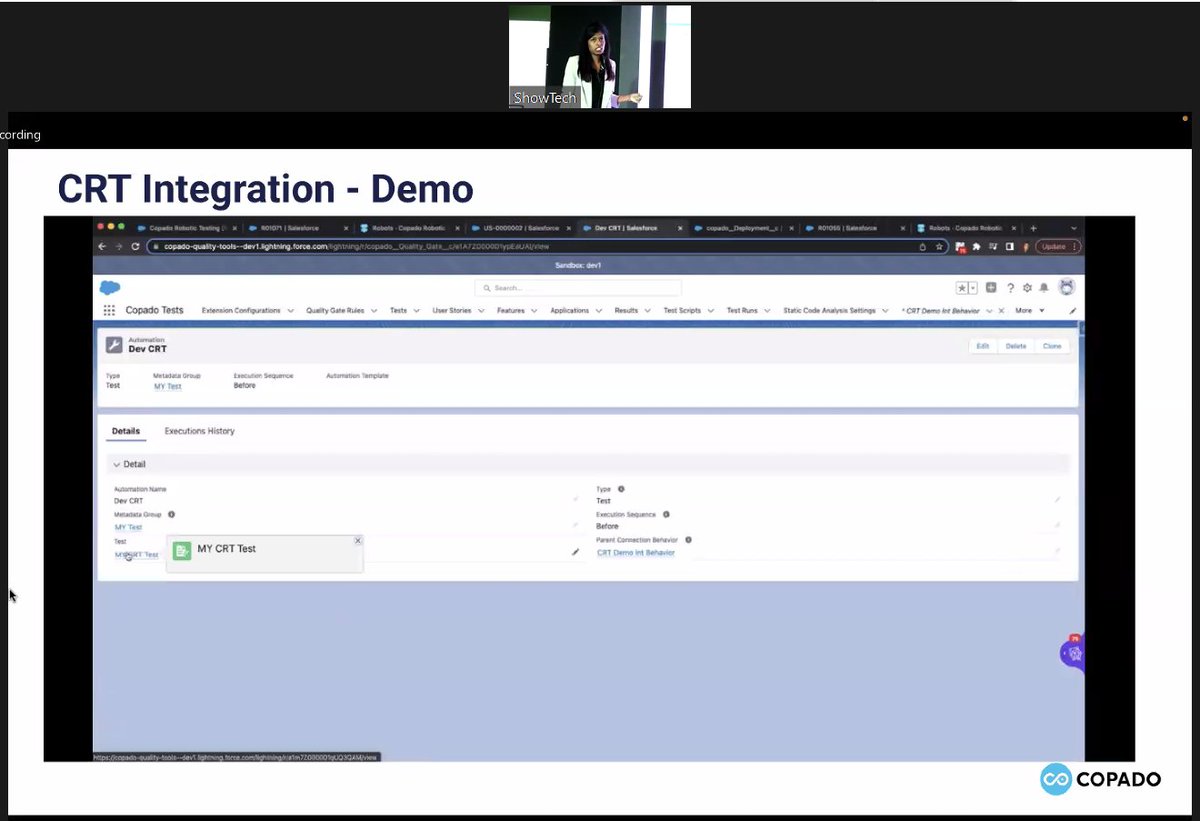Open browser Extensions puzzle icon
Viewport: 1200px width, 821px height.
click(977, 246)
